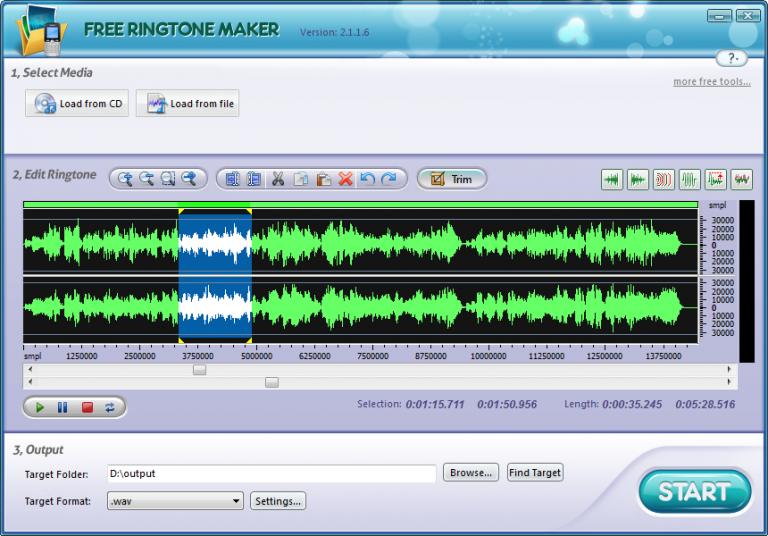Click the Zoom In magnifier icon
The image size is (768, 536).
tap(125, 179)
